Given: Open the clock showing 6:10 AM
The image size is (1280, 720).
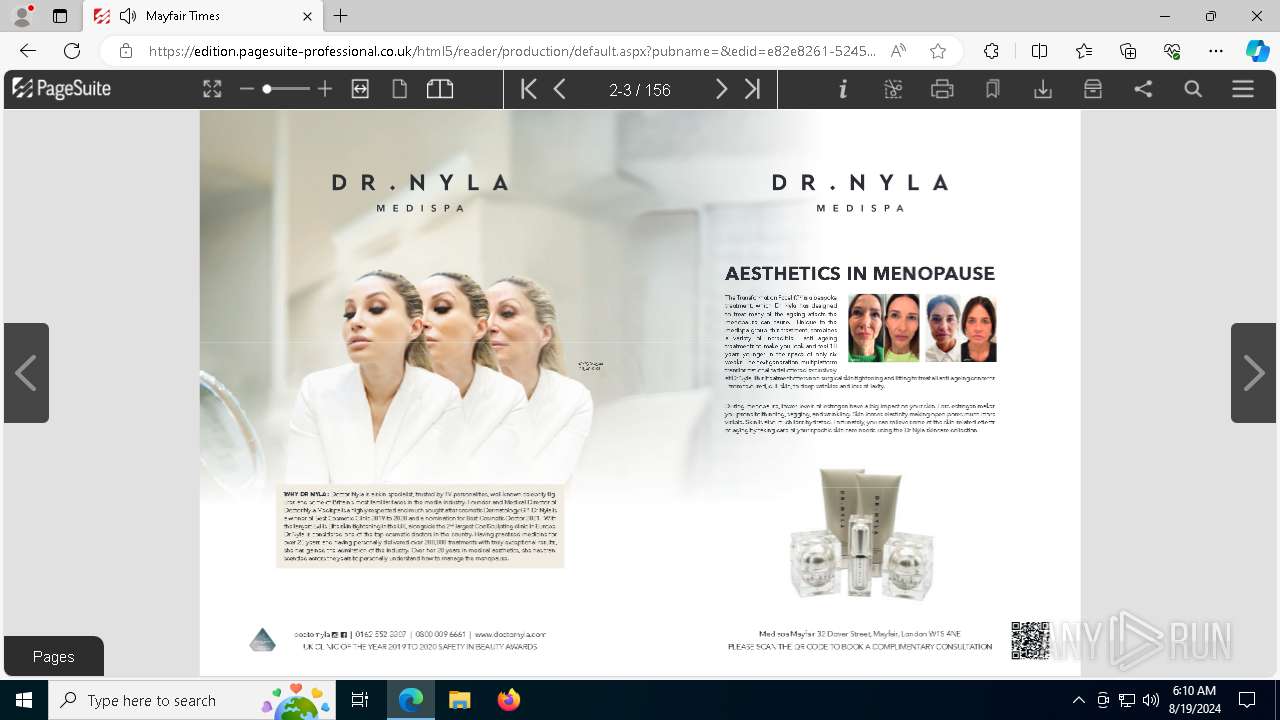Looking at the screenshot, I should pyautogui.click(x=1194, y=700).
